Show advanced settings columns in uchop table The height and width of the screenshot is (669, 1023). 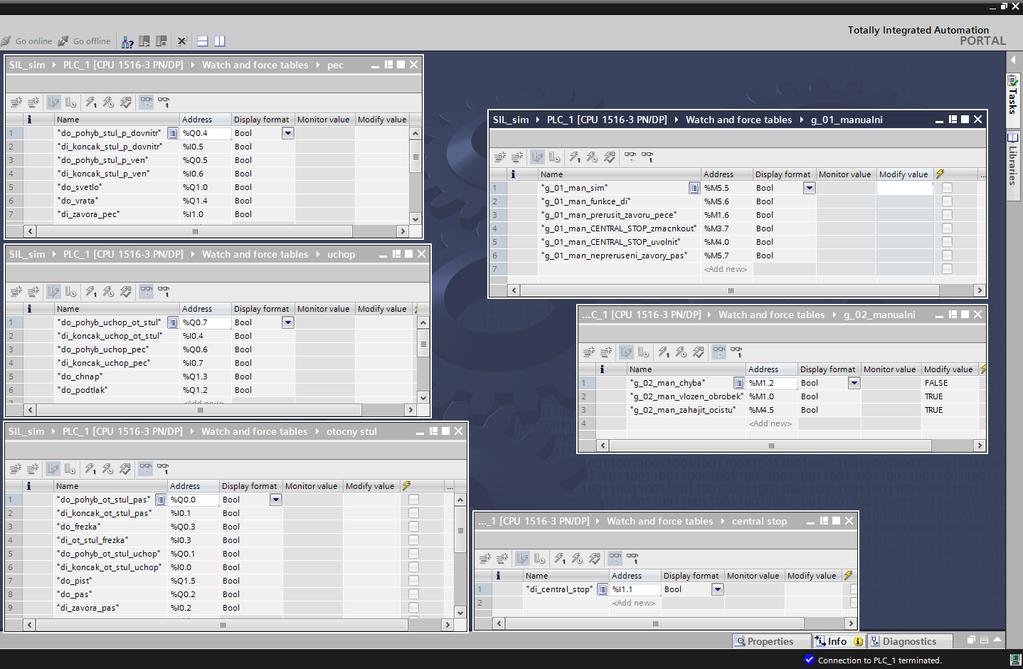(x=71, y=292)
